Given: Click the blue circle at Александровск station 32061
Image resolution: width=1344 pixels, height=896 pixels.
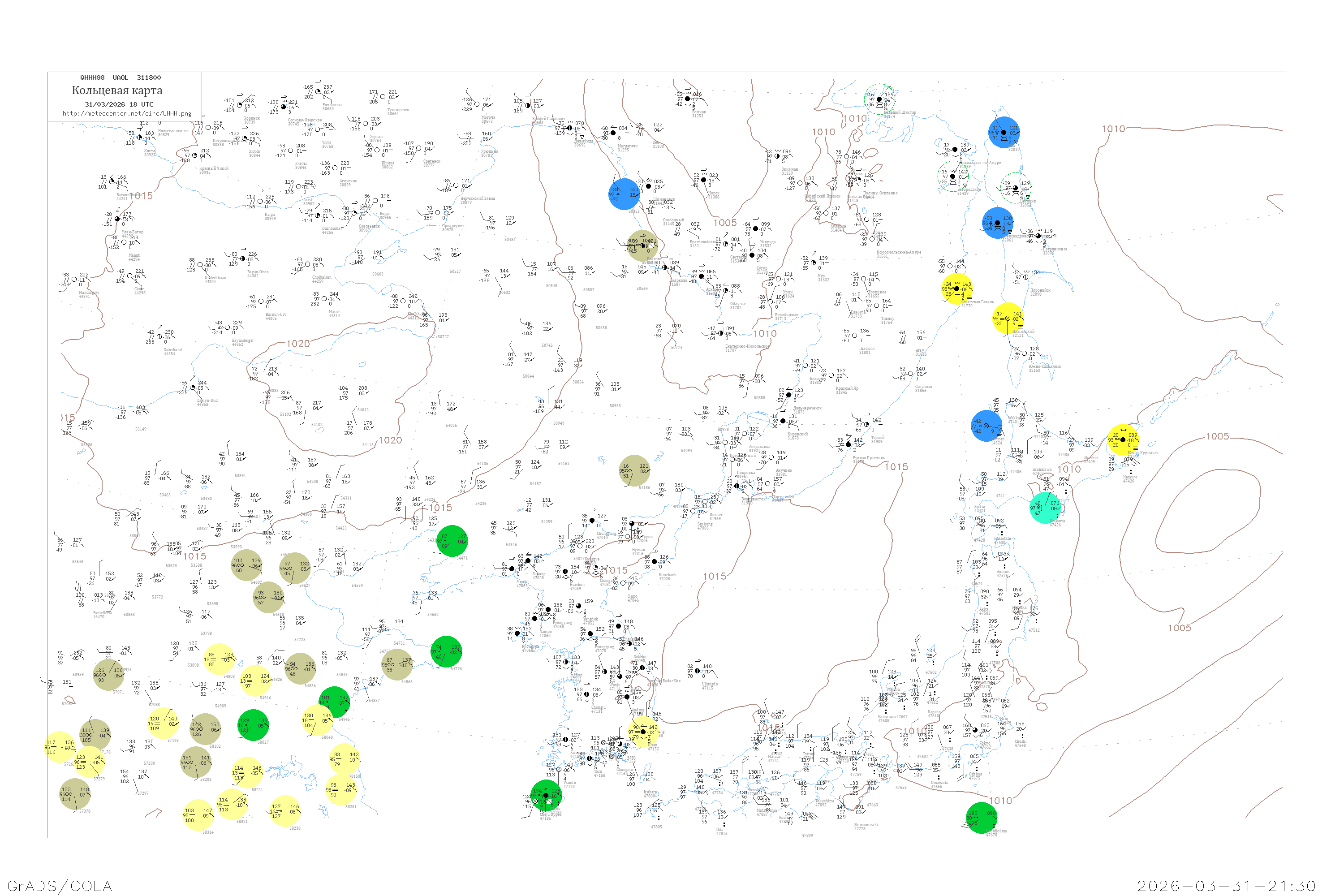Looking at the screenshot, I should 998,223.
